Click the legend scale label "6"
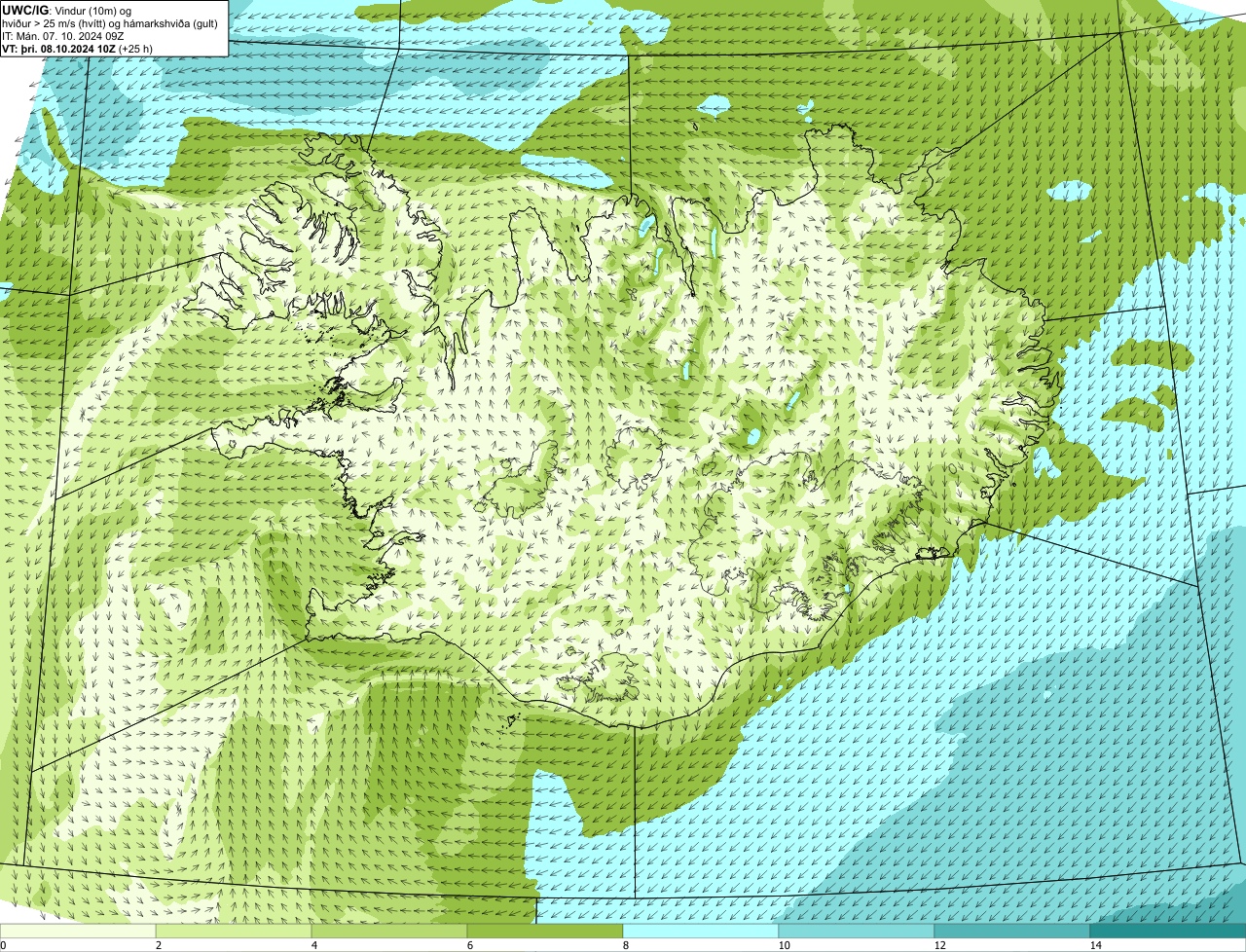 pyautogui.click(x=469, y=945)
